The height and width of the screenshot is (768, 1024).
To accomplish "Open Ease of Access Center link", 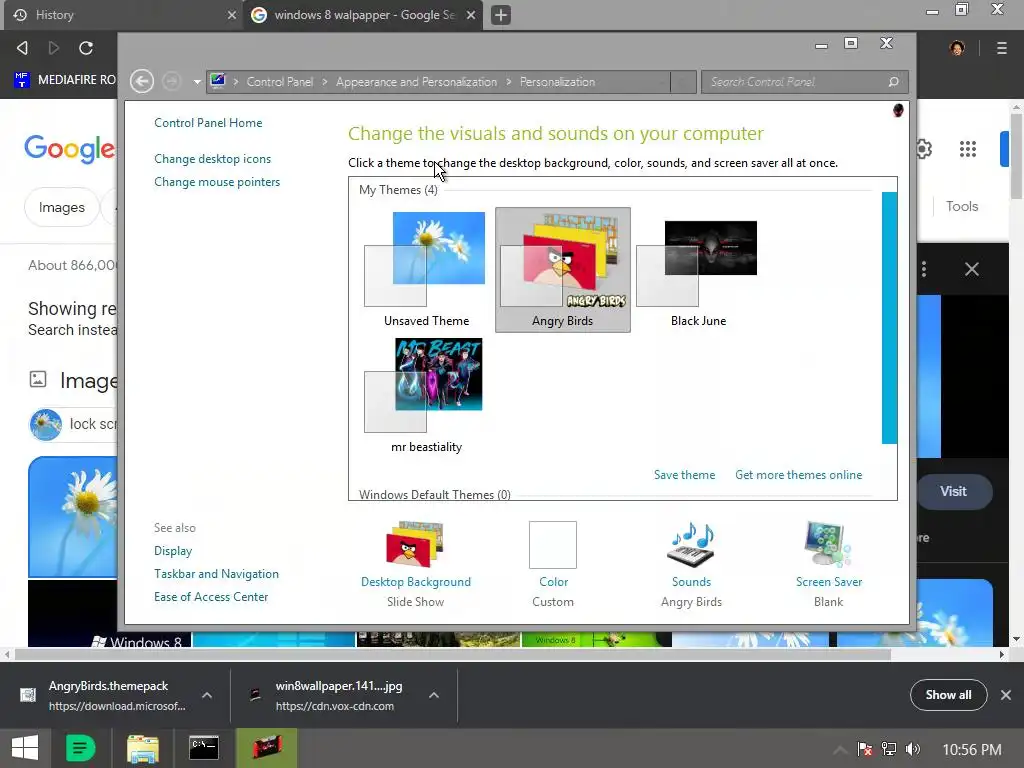I will [211, 596].
